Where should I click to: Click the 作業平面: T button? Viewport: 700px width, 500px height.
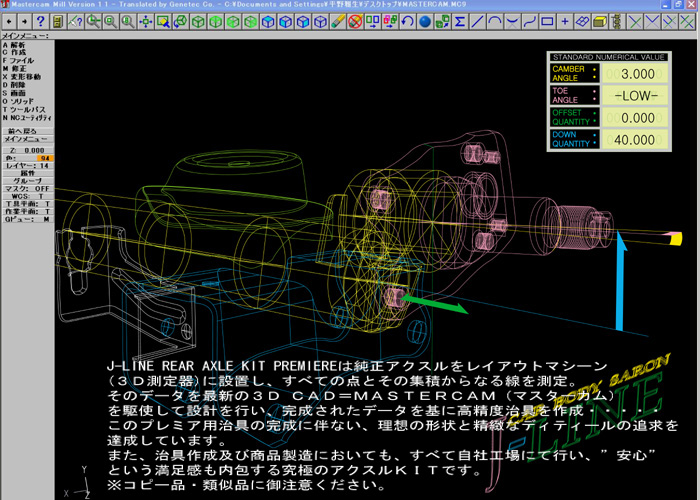click(28, 211)
